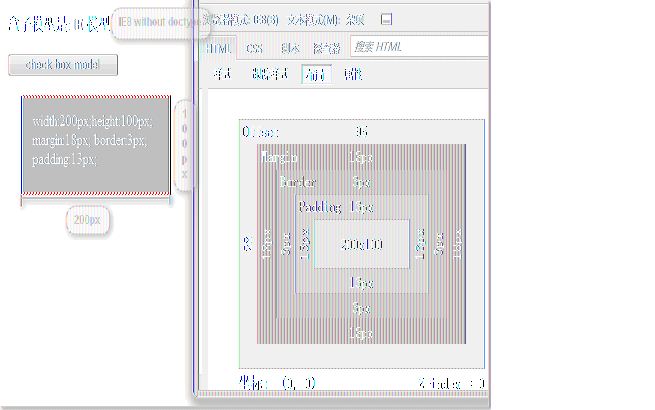Click the Padding label in layout diagram
The image size is (655, 410).
tap(320, 207)
